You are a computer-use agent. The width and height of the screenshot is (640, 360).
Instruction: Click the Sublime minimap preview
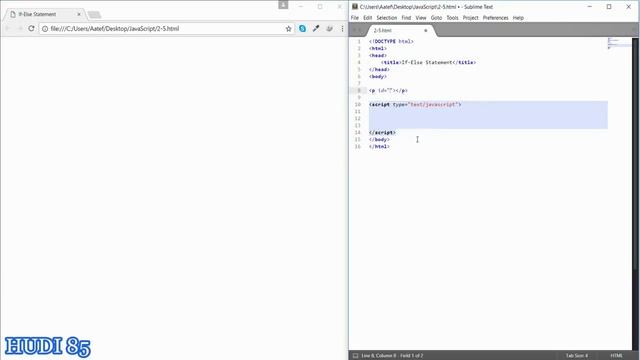pos(618,43)
